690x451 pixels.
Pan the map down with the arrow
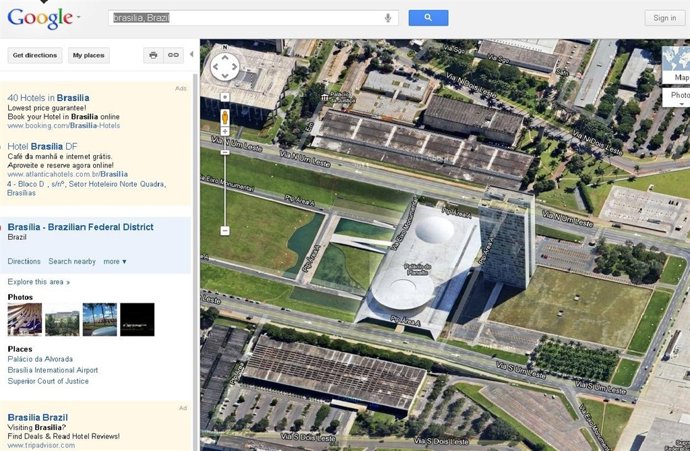tap(225, 77)
